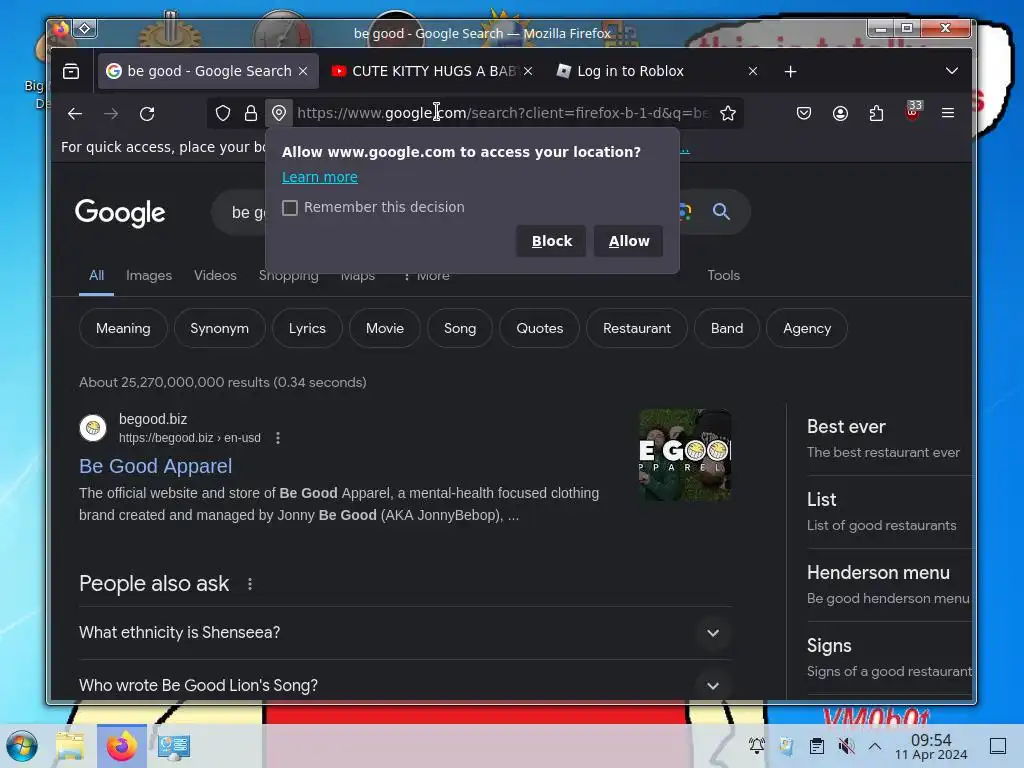Screen dimensions: 1024x768
Task: Click the show desktop button in taskbar
Action: coord(998,746)
